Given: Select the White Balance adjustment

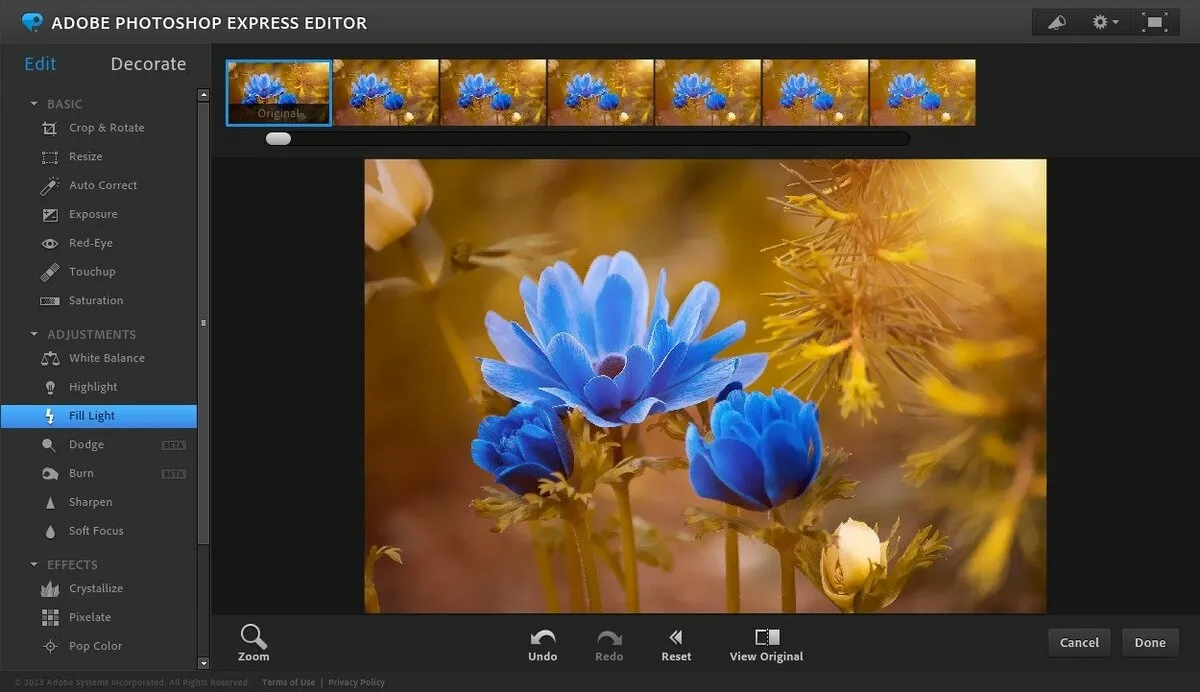Looking at the screenshot, I should (106, 358).
